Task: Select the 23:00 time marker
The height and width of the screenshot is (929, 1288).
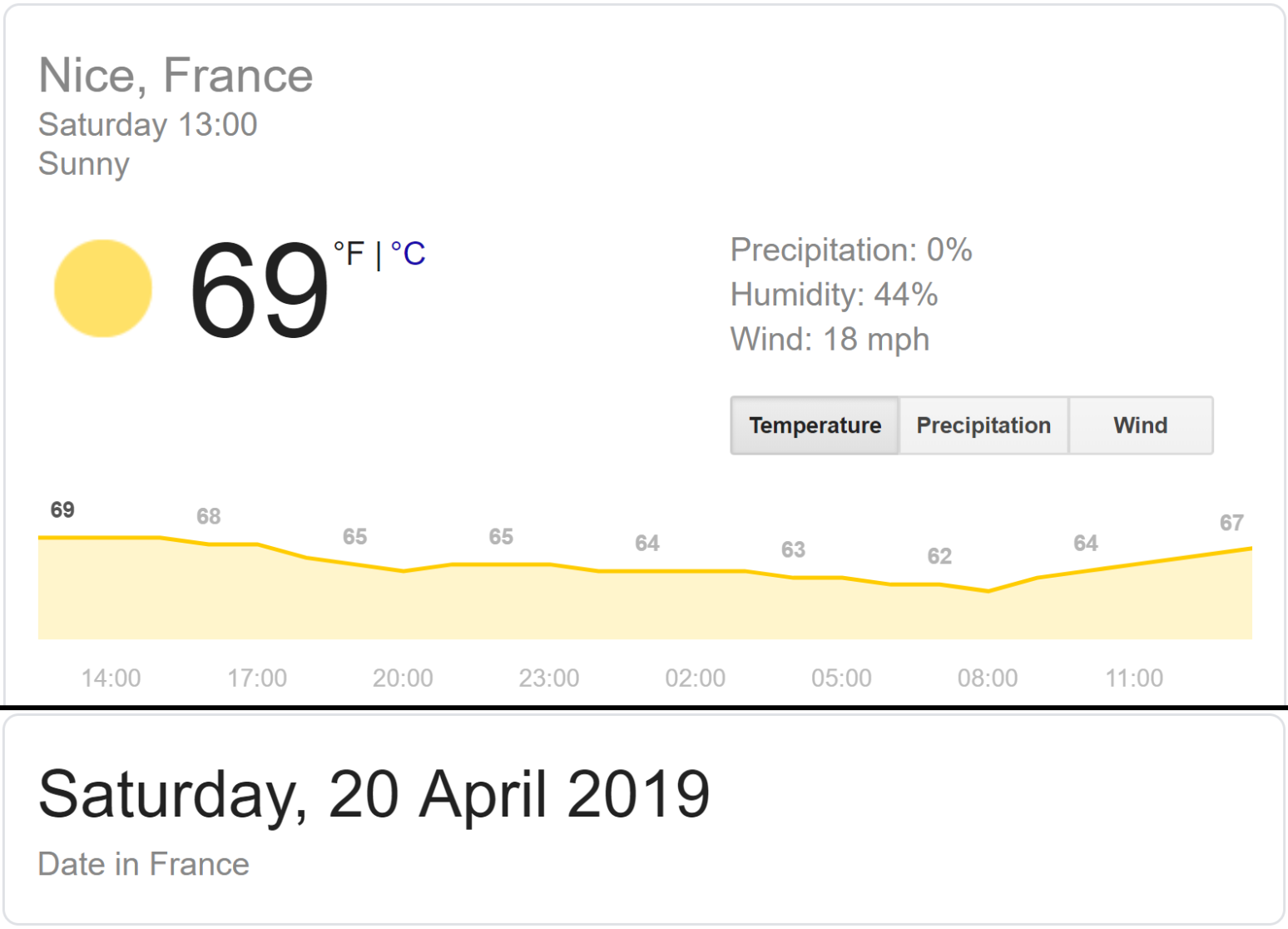Action: point(549,678)
